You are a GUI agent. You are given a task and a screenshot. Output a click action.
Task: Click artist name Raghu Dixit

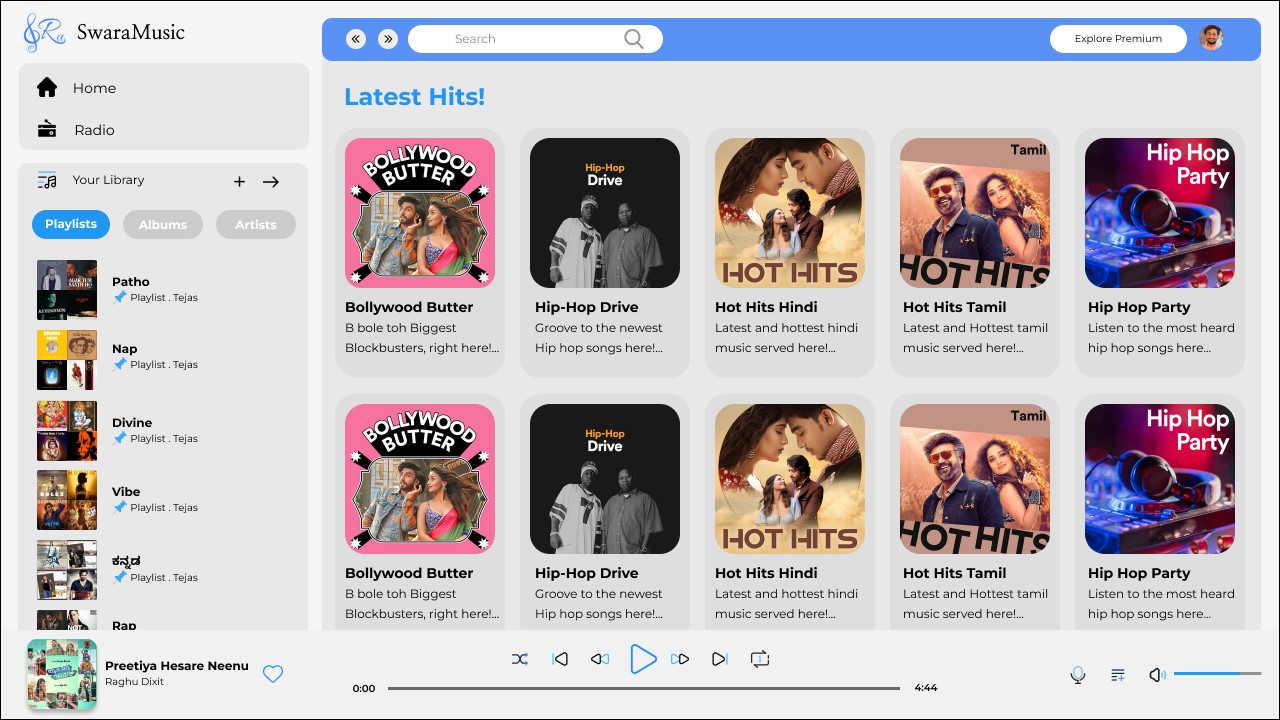point(134,682)
